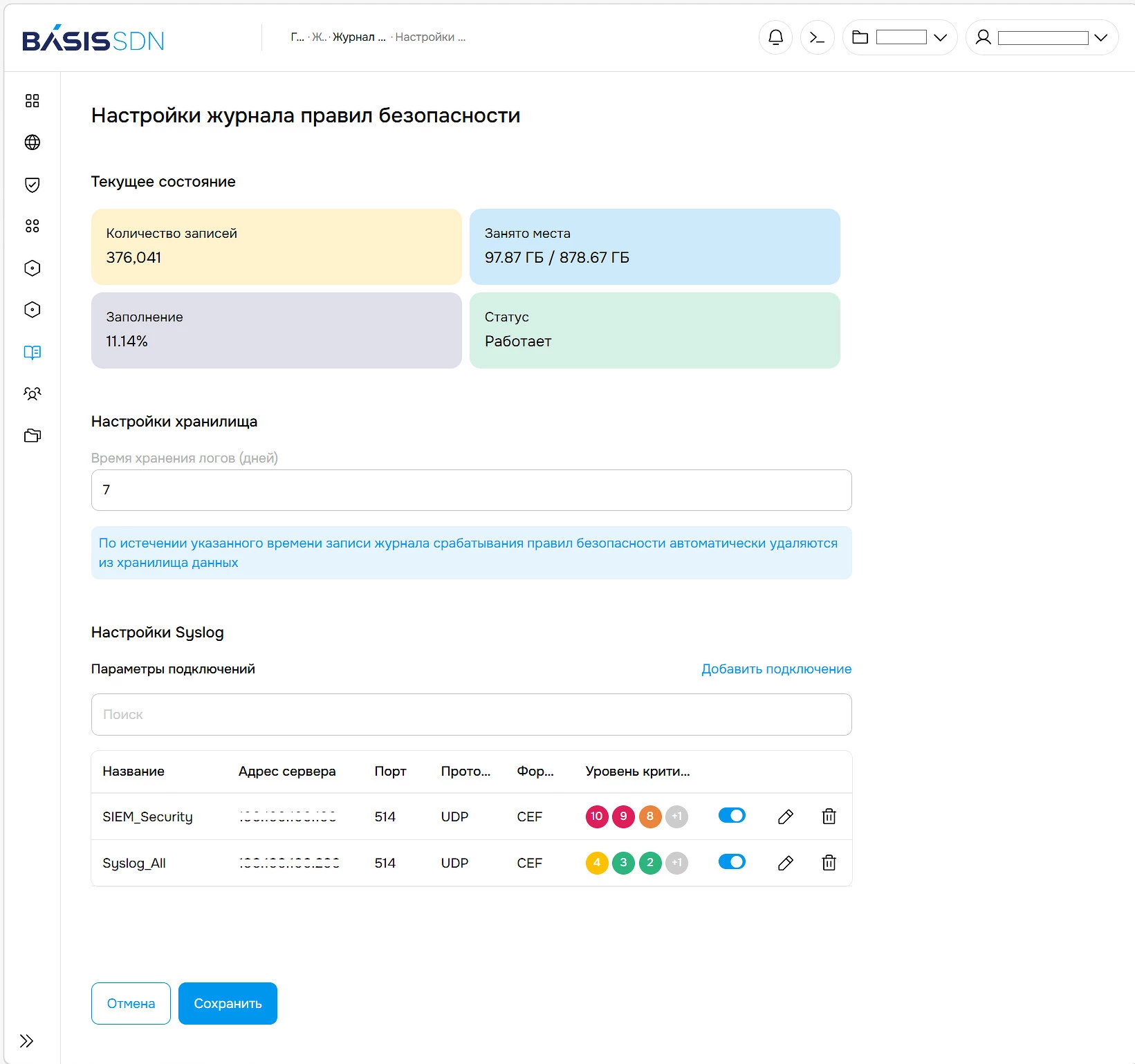Click the globe icon in sidebar
The image size is (1135, 1064).
(x=33, y=142)
